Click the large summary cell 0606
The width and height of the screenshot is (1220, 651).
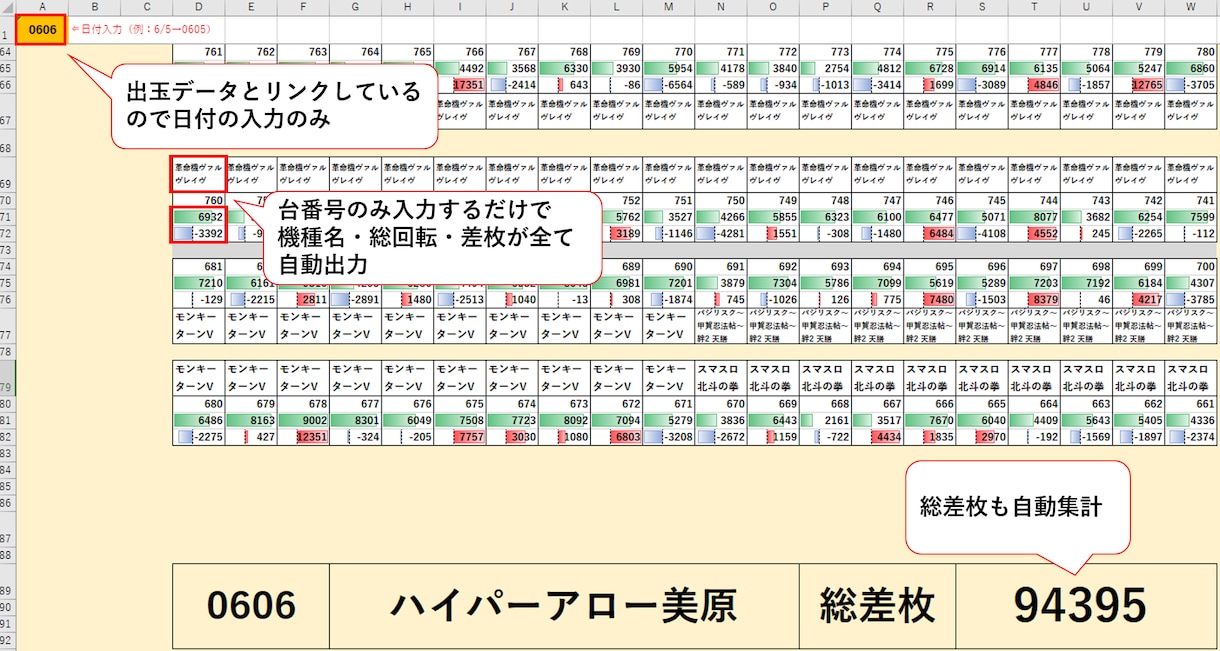click(251, 605)
